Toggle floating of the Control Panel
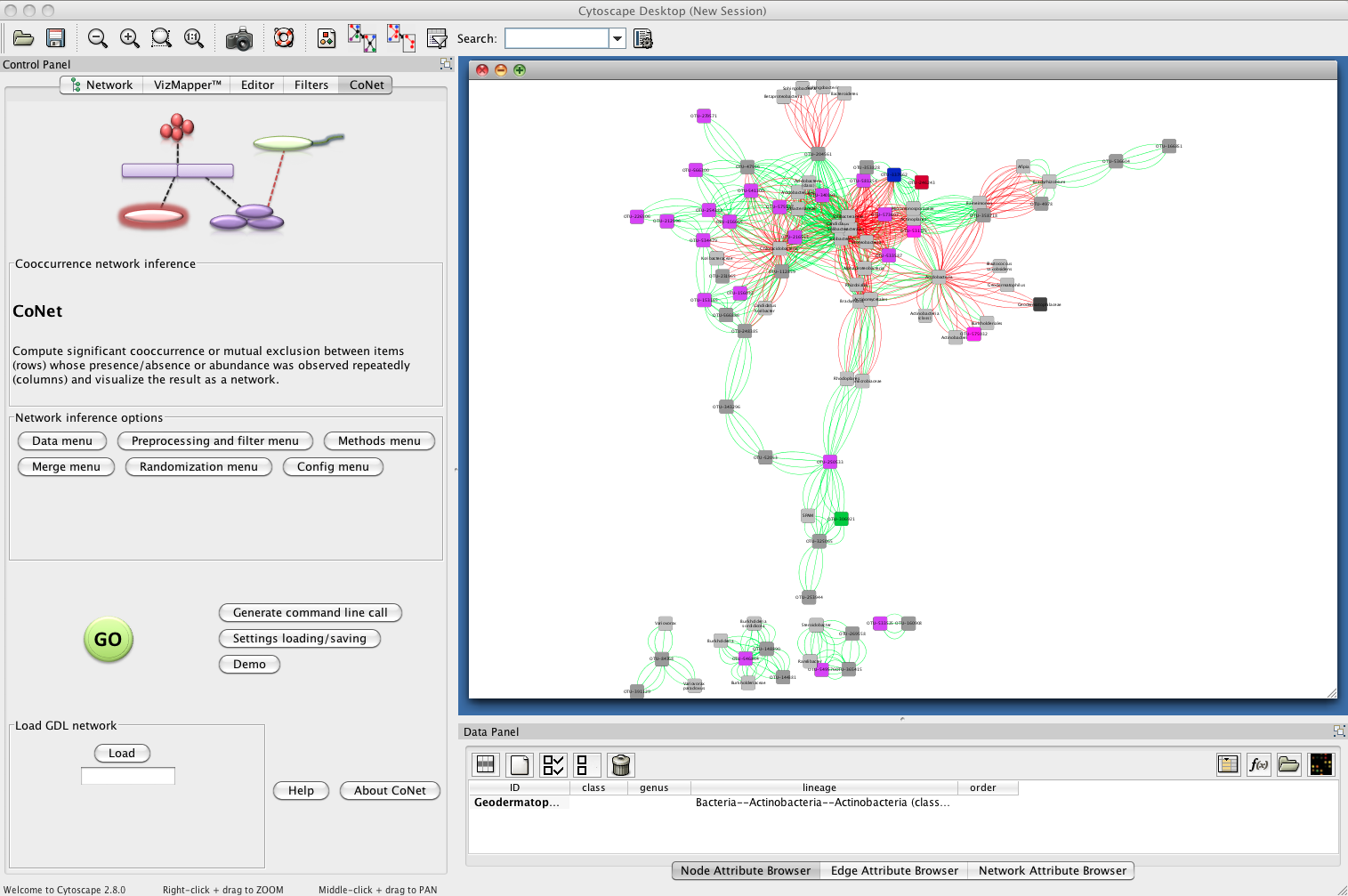This screenshot has height=896, width=1348. pos(446,64)
